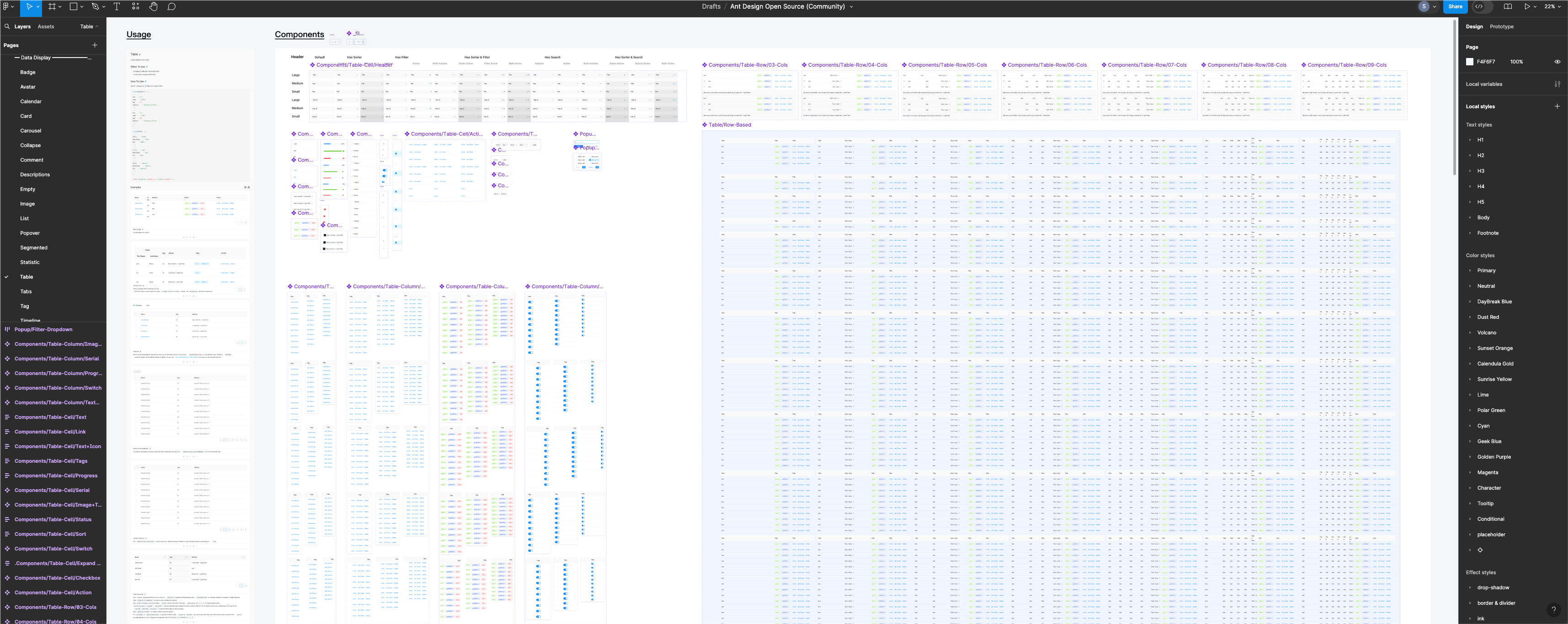Click the F4F6F7 hex color field

[x=1486, y=61]
